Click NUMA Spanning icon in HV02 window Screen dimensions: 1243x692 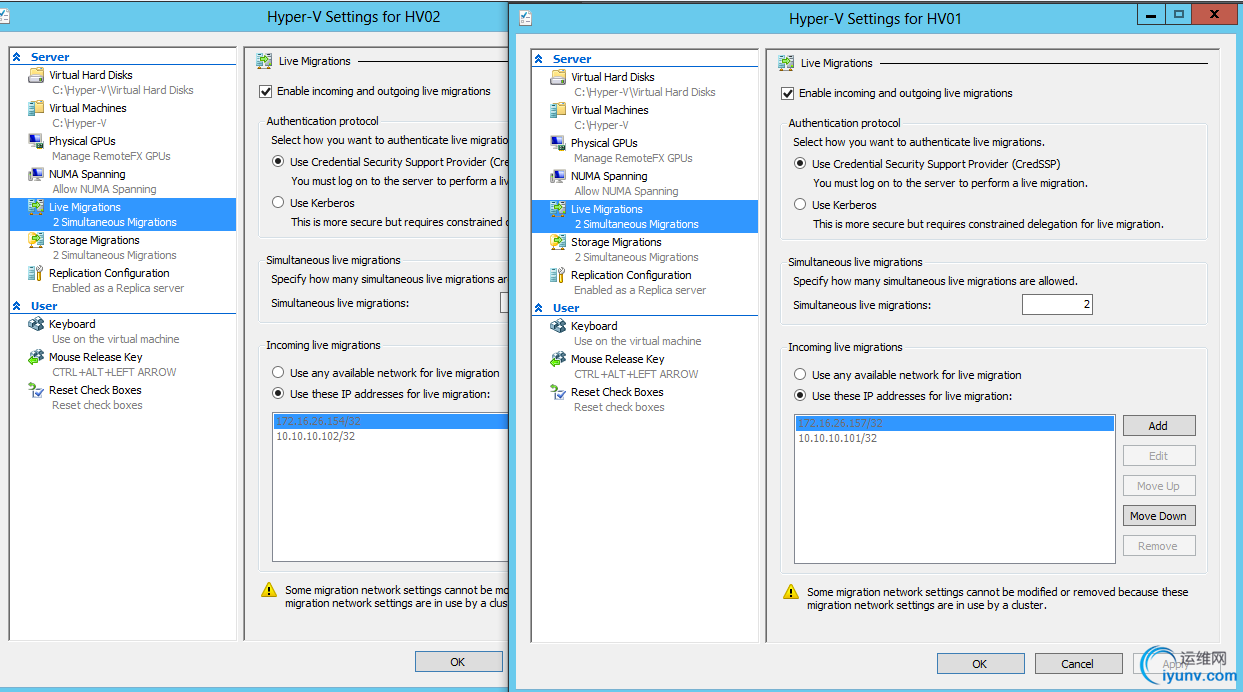coord(36,174)
